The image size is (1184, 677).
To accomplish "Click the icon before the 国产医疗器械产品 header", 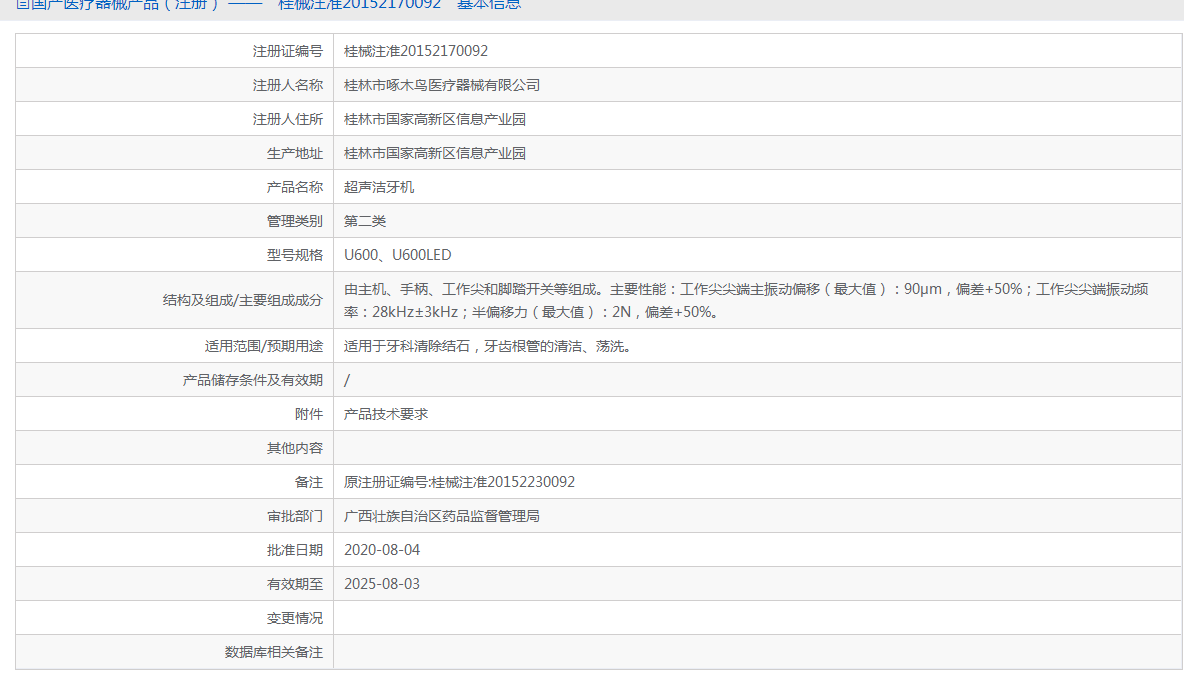I will pos(22,4).
